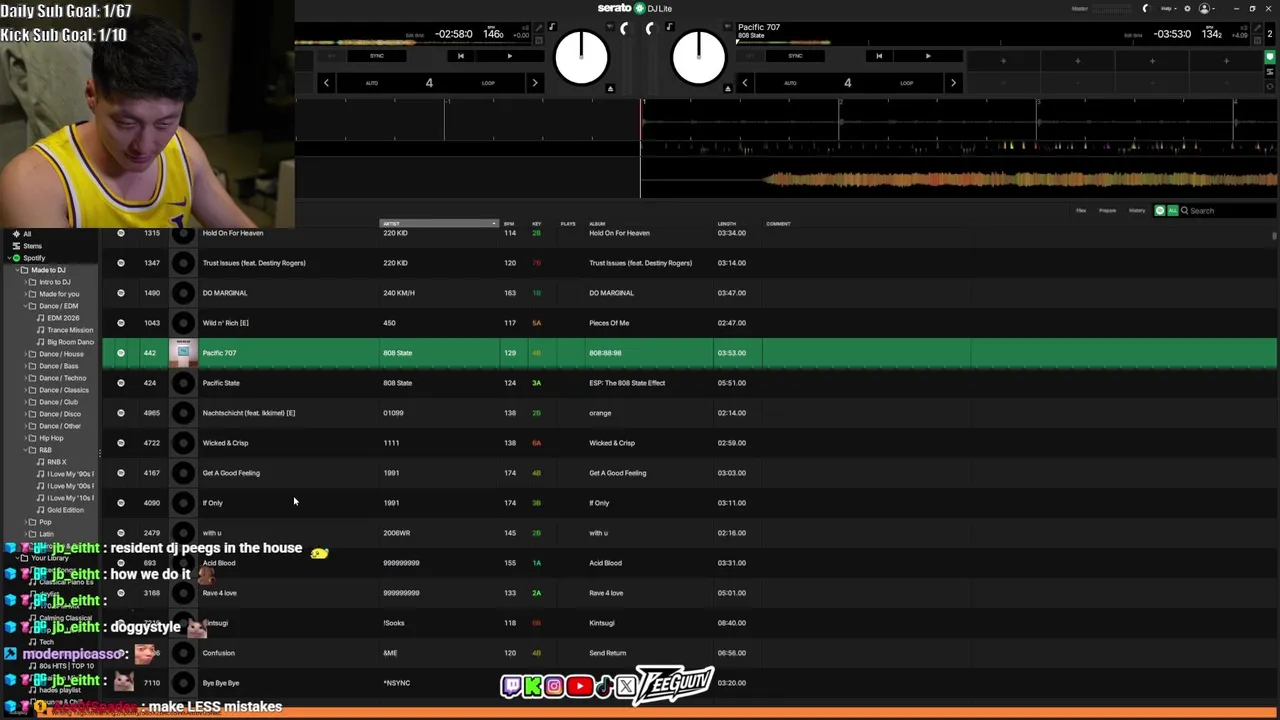Screen dimensions: 1280x720
Task: Increase right deck loop size arrow
Action: click(953, 83)
